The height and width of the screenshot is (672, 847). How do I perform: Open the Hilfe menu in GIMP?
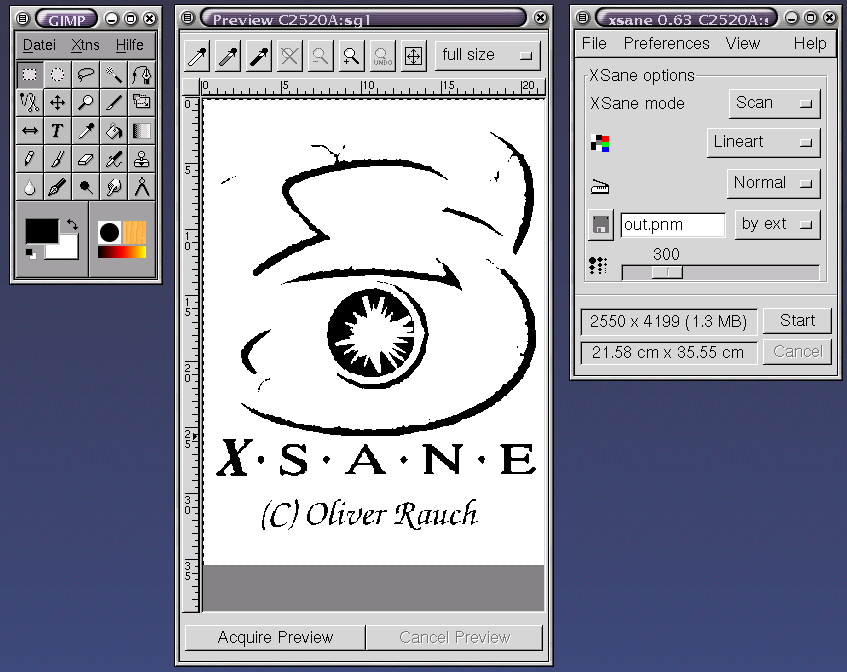click(130, 45)
